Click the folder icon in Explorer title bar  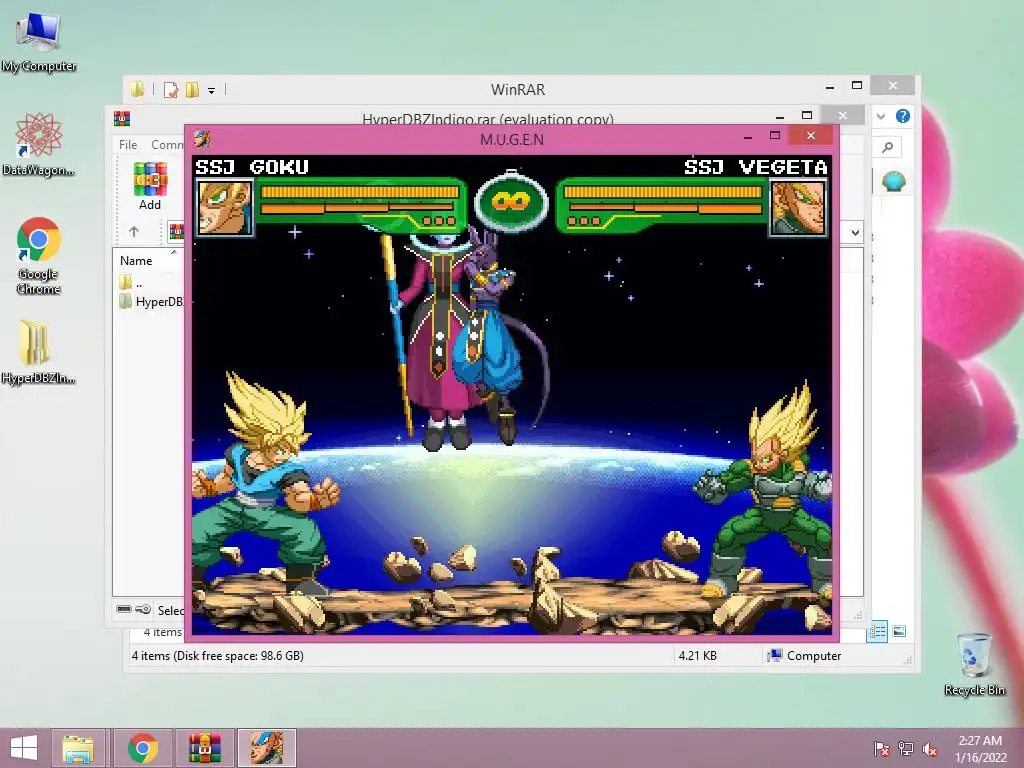coord(137,89)
